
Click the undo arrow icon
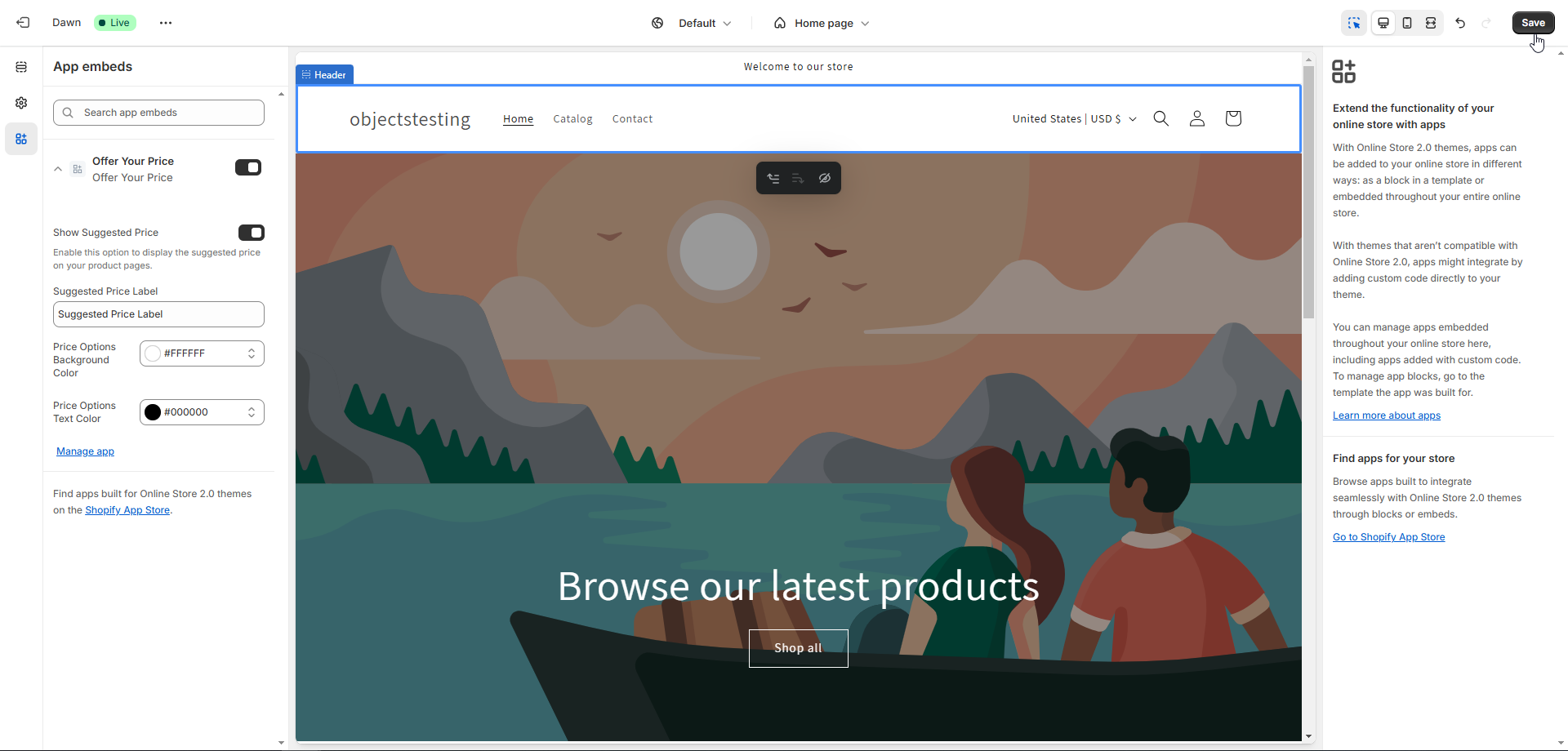[x=1460, y=23]
